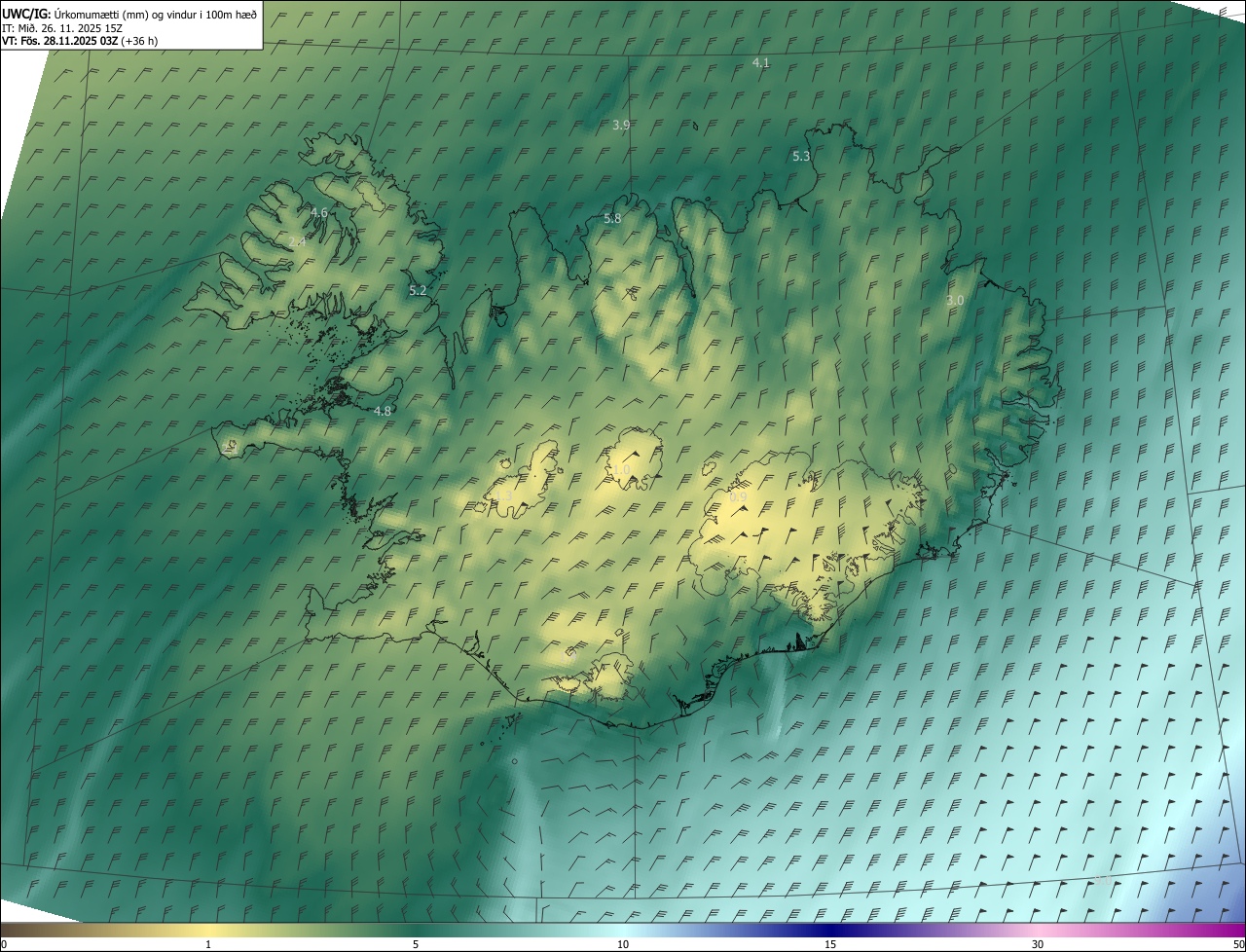Select the IT: Mið. 26. 11. 2025 15Z line
This screenshot has height=952, width=1246.
point(61,28)
